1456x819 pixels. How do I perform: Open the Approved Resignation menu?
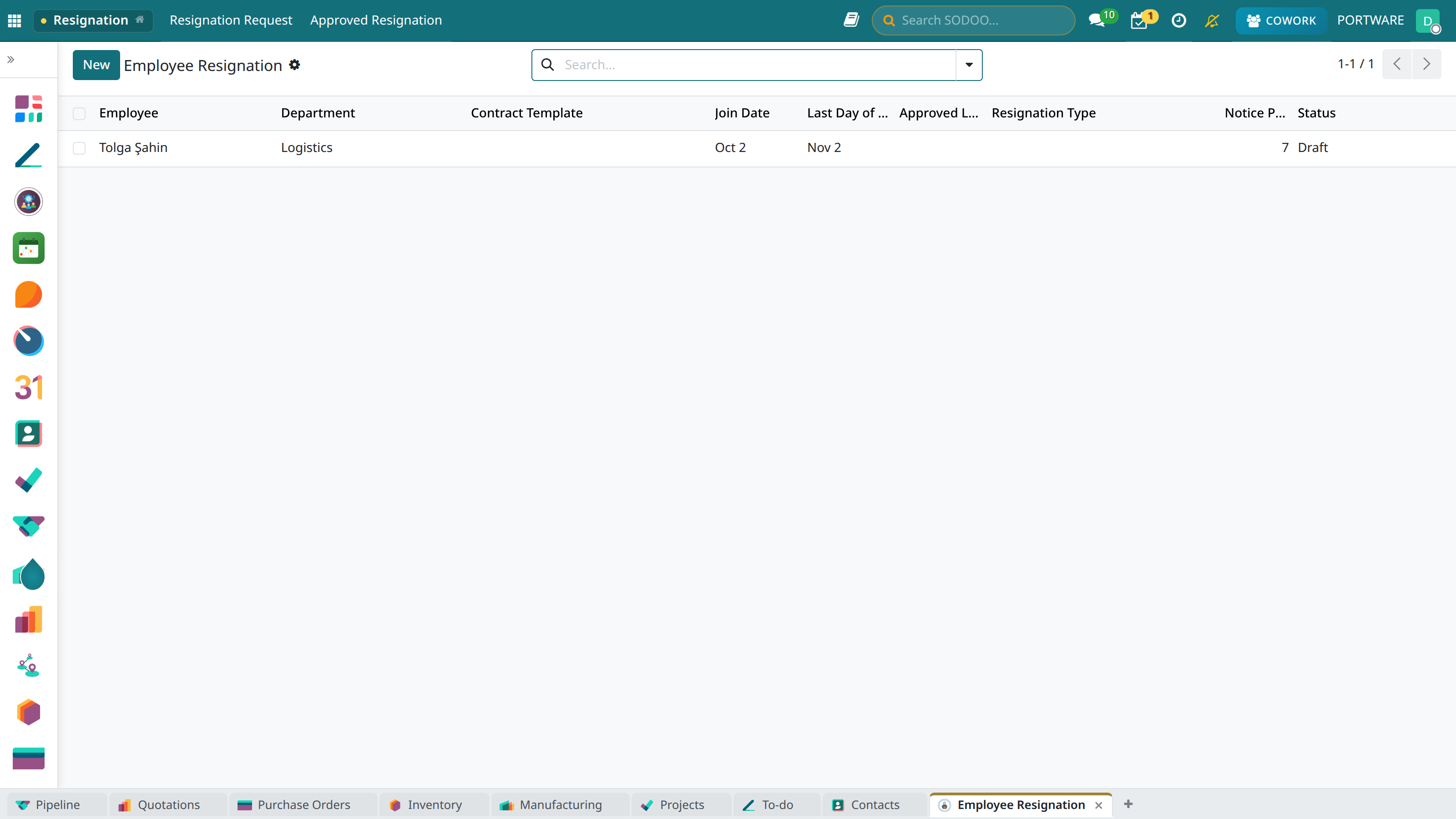pyautogui.click(x=376, y=20)
